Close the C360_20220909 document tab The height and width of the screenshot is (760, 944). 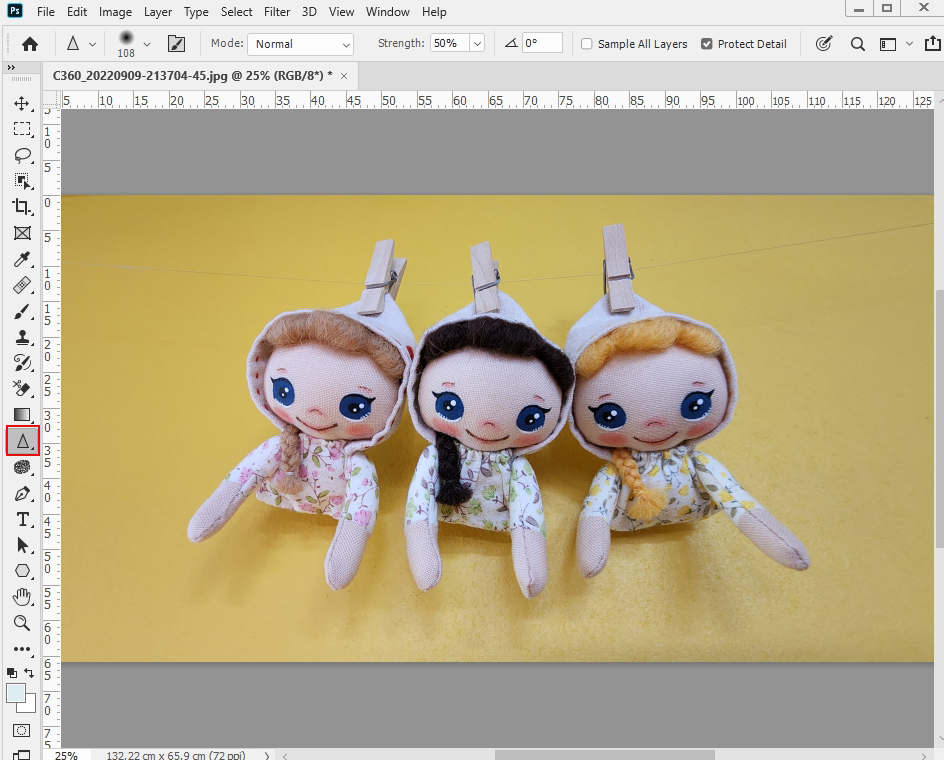(x=344, y=76)
